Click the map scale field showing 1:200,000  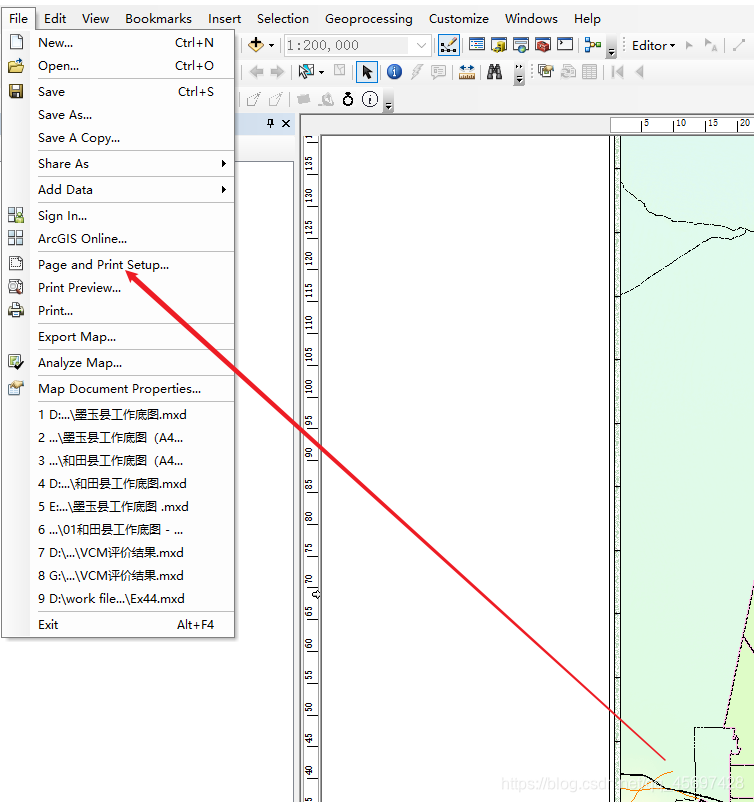348,46
